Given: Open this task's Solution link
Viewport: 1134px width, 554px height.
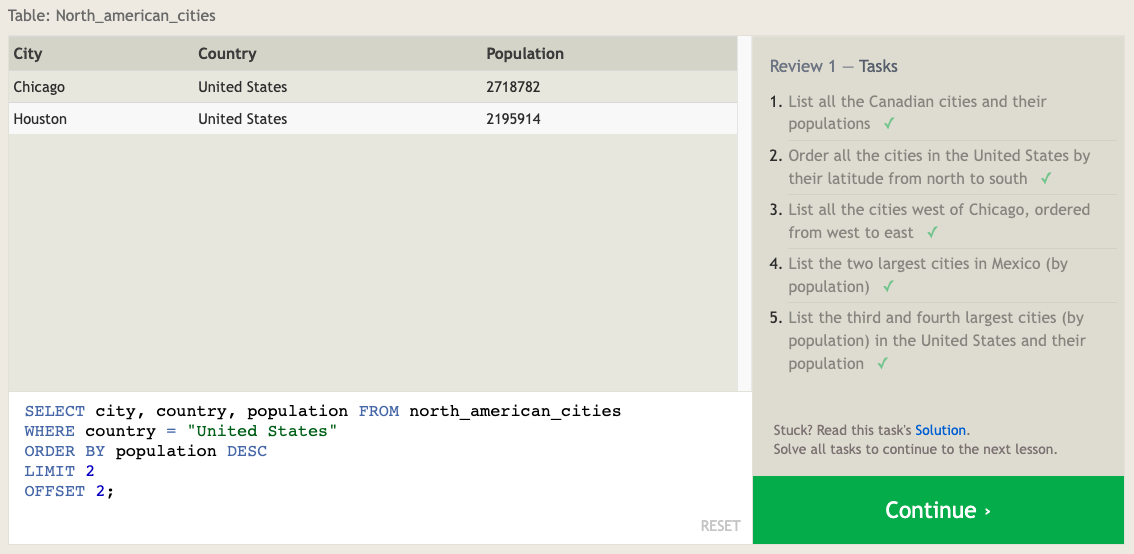Looking at the screenshot, I should click(x=940, y=430).
